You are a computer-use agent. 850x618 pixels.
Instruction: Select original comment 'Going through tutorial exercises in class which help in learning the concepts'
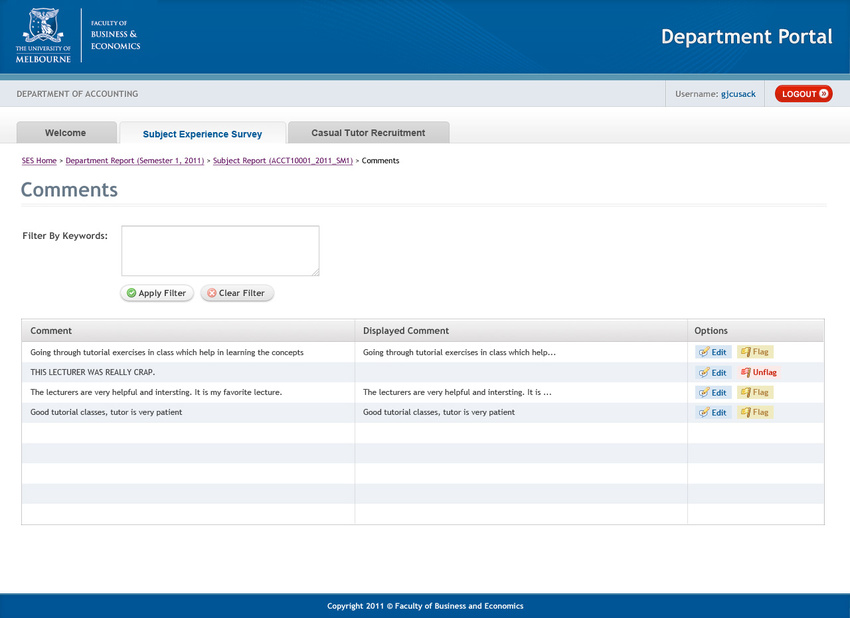(167, 352)
